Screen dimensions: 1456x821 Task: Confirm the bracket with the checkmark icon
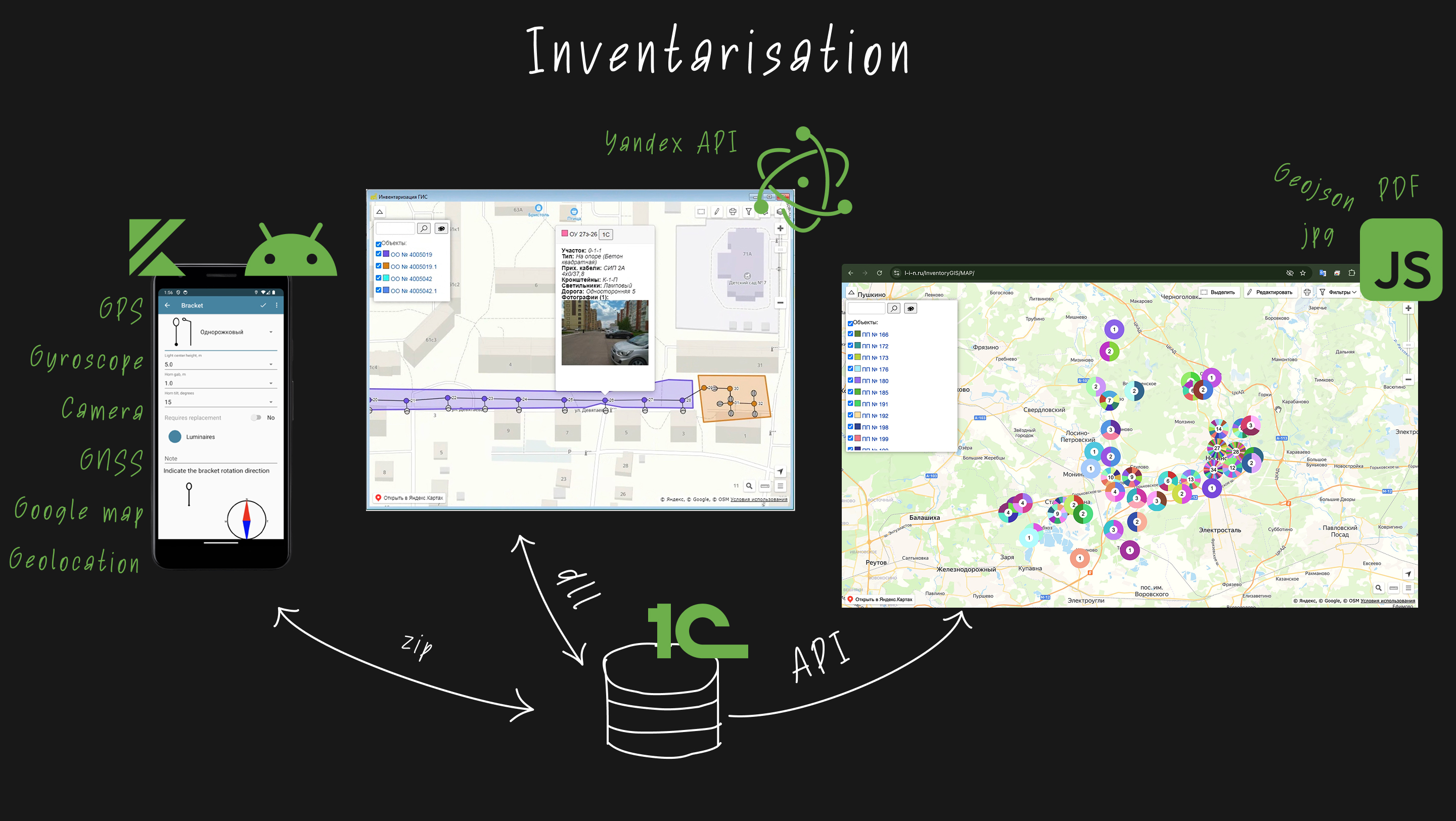click(263, 305)
